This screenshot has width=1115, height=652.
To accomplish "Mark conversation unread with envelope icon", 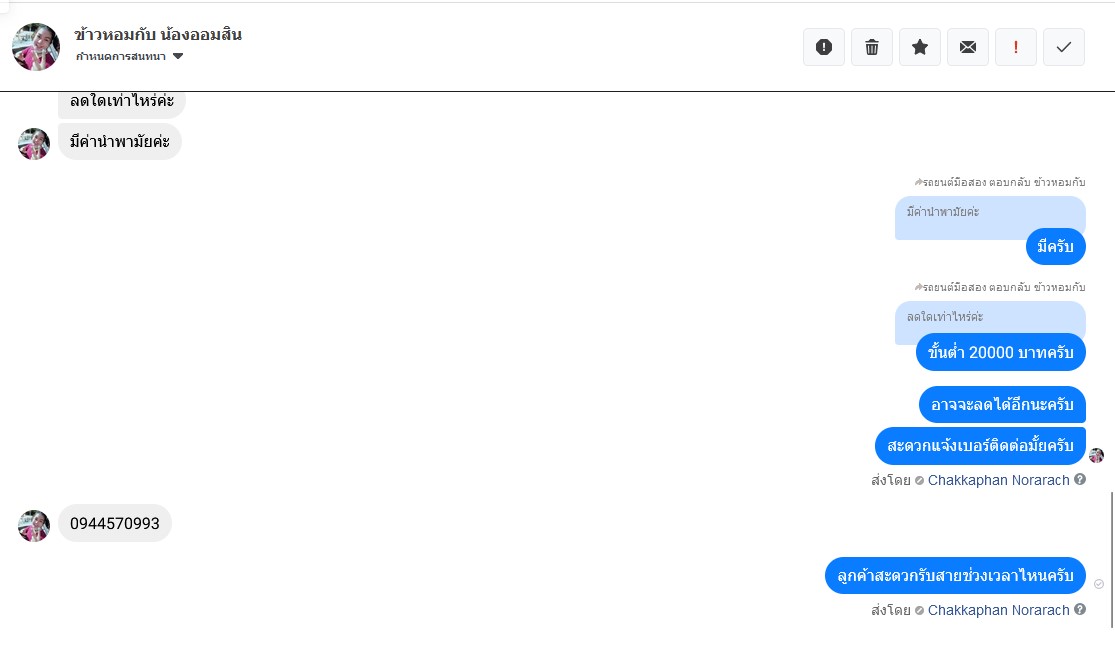I will pos(968,47).
